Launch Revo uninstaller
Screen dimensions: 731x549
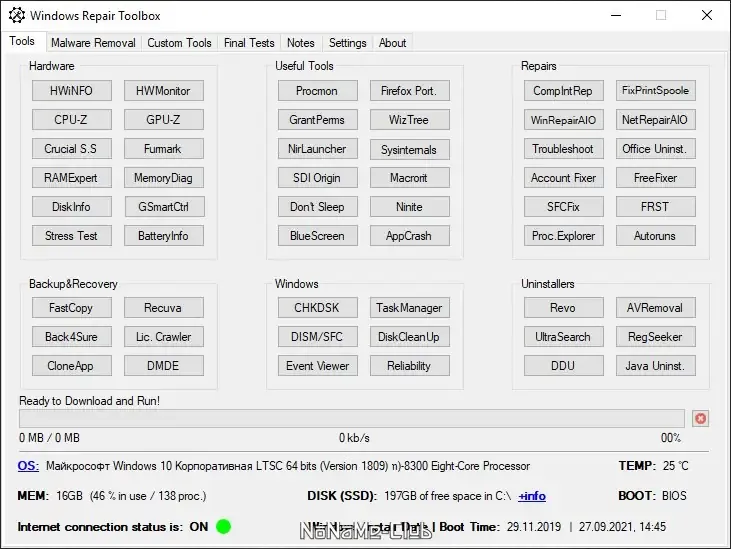564,308
